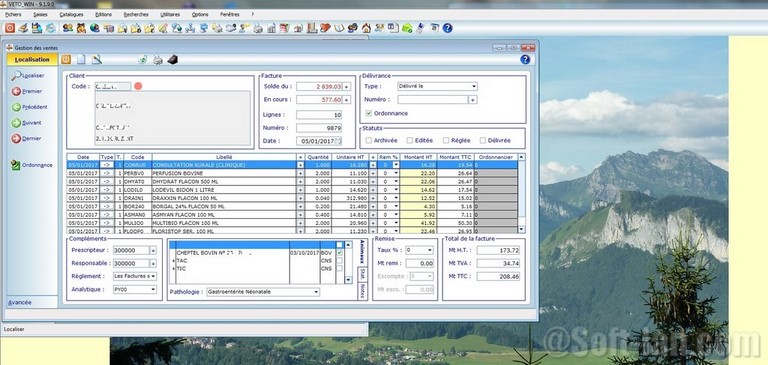The width and height of the screenshot is (768, 365).
Task: Click the house icon in main toolbar
Action: click(366, 28)
